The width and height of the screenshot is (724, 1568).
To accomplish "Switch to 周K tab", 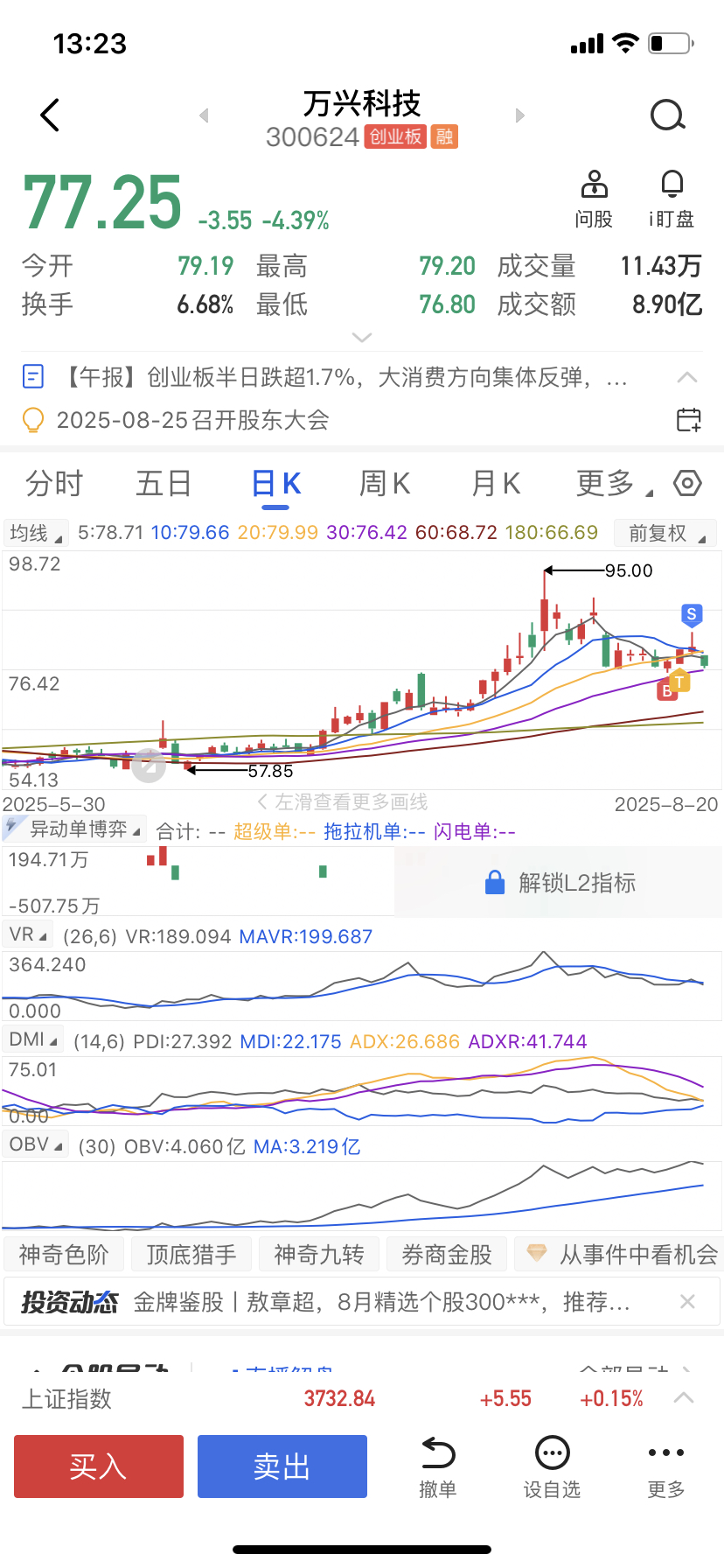I will tap(385, 483).
